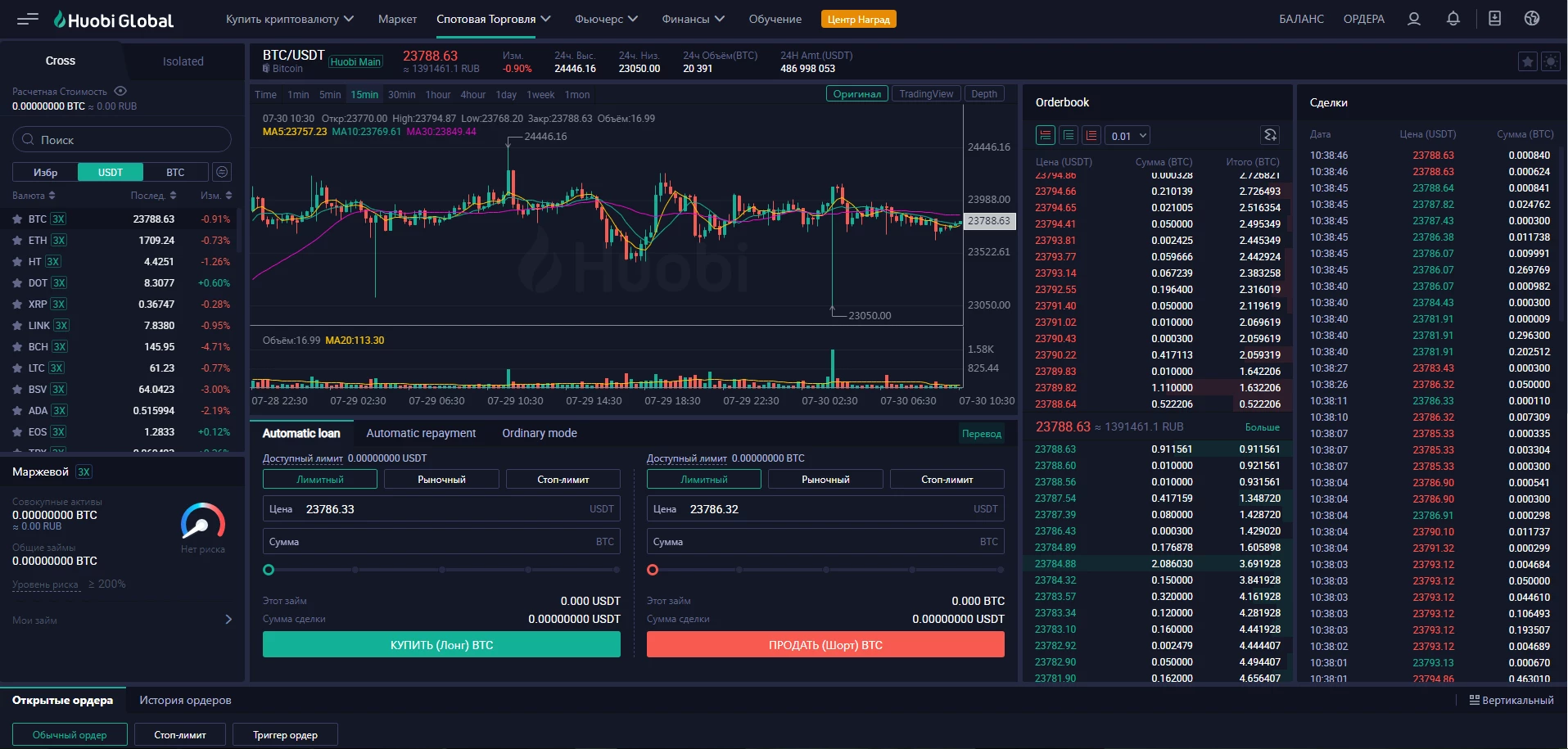This screenshot has width=1568, height=749.
Task: Favorite HT with its star icon
Action: pyautogui.click(x=17, y=262)
